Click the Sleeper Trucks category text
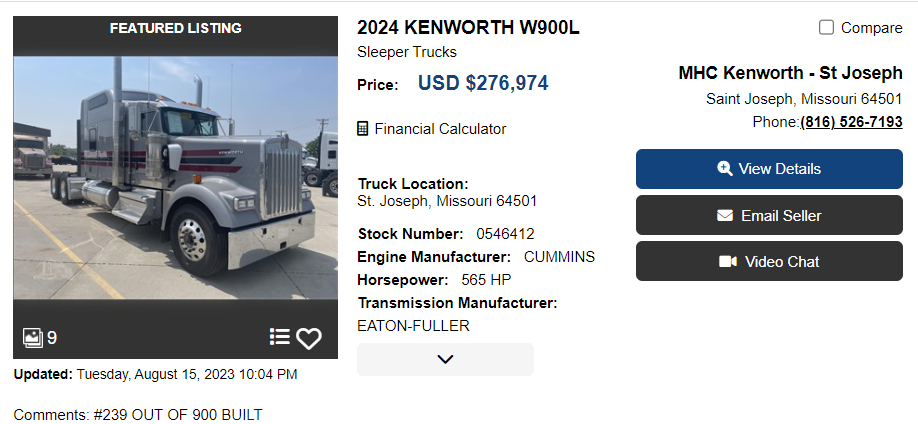Viewport: 918px width, 424px height. [x=407, y=52]
